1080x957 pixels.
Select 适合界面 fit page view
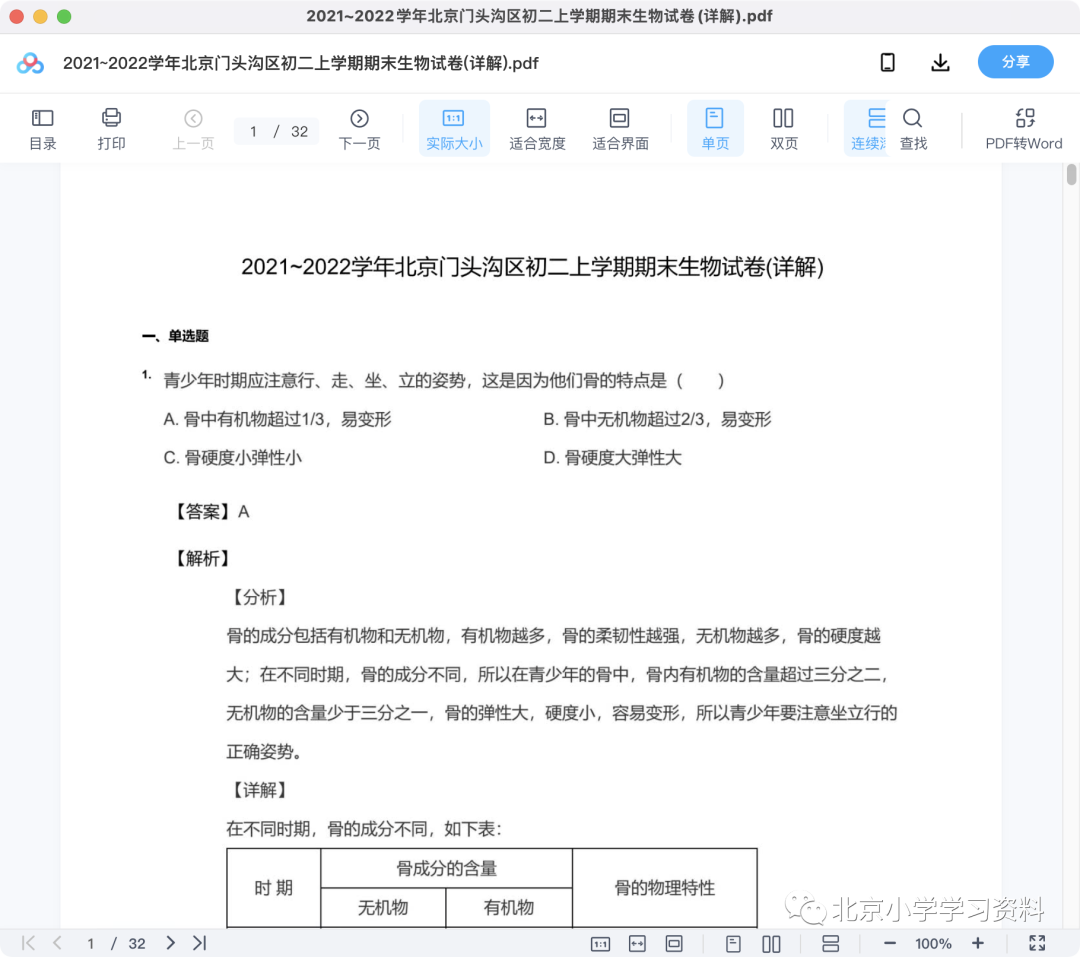point(621,129)
